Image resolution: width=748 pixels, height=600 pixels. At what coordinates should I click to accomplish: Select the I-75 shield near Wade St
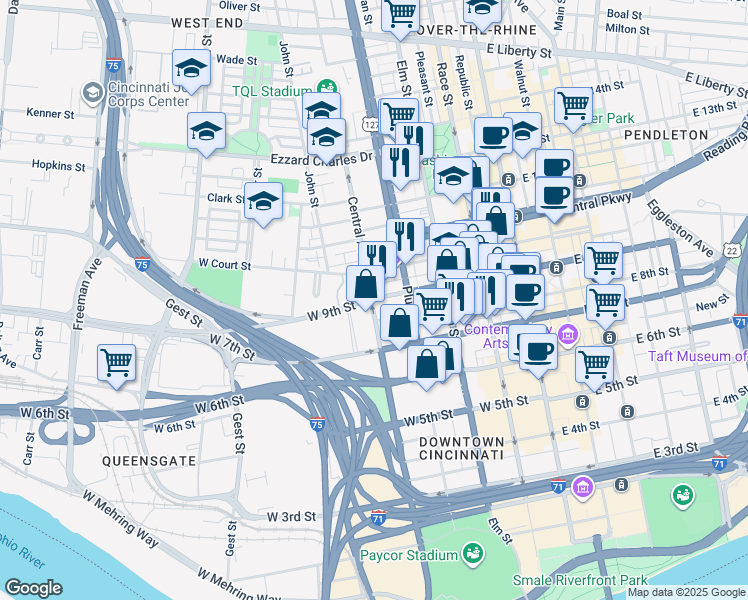pos(113,65)
